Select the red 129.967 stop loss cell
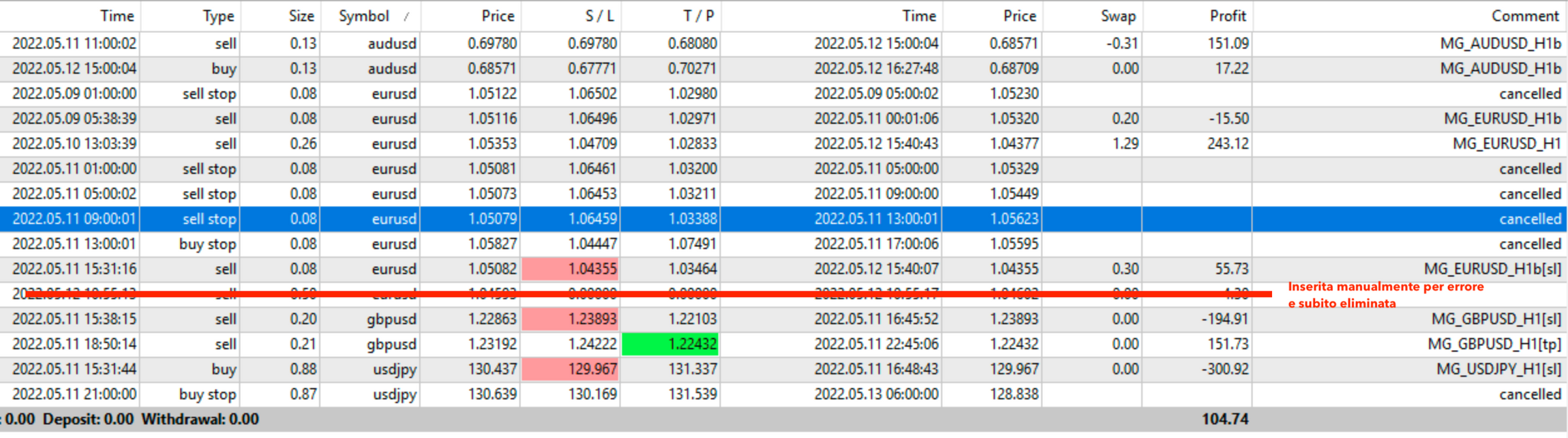 click(570, 369)
